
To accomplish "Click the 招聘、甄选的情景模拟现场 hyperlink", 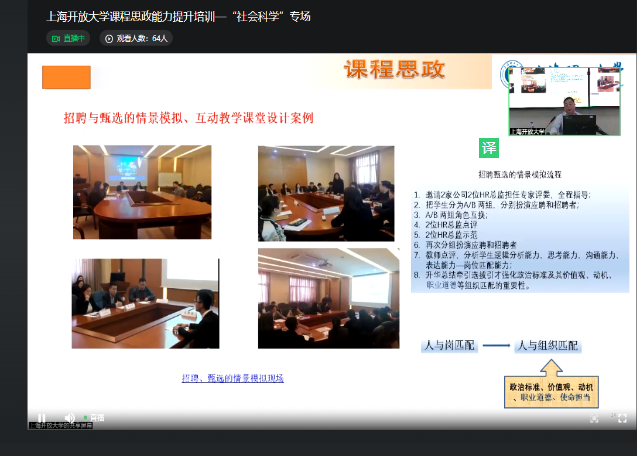I will tap(232, 378).
